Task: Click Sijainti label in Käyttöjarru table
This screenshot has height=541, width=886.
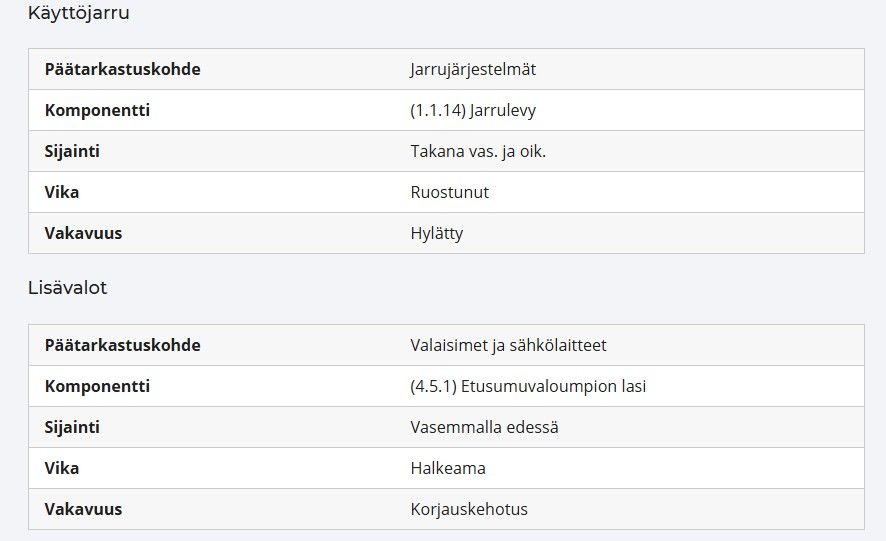Action: click(x=72, y=152)
